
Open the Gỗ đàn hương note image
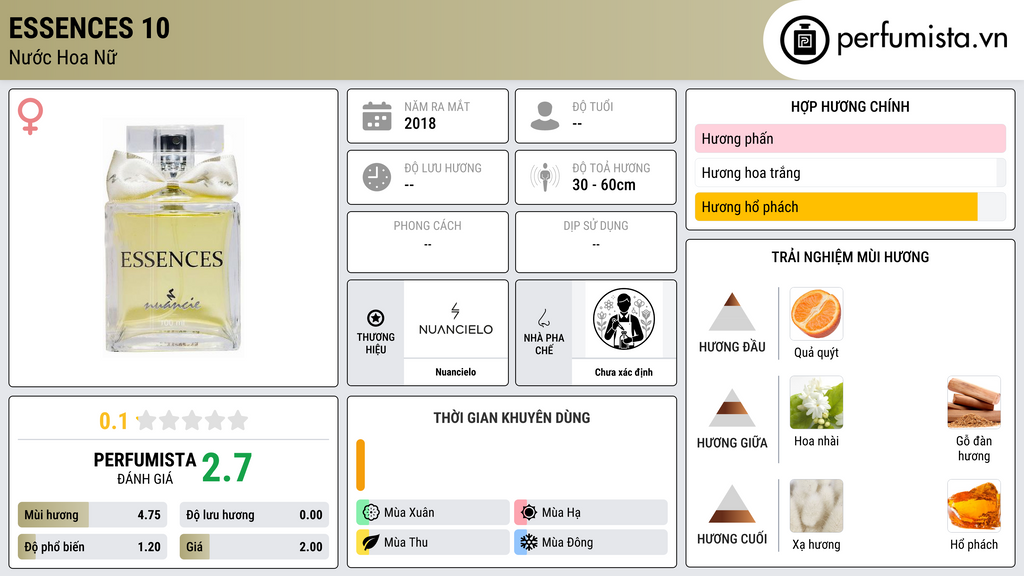point(974,402)
